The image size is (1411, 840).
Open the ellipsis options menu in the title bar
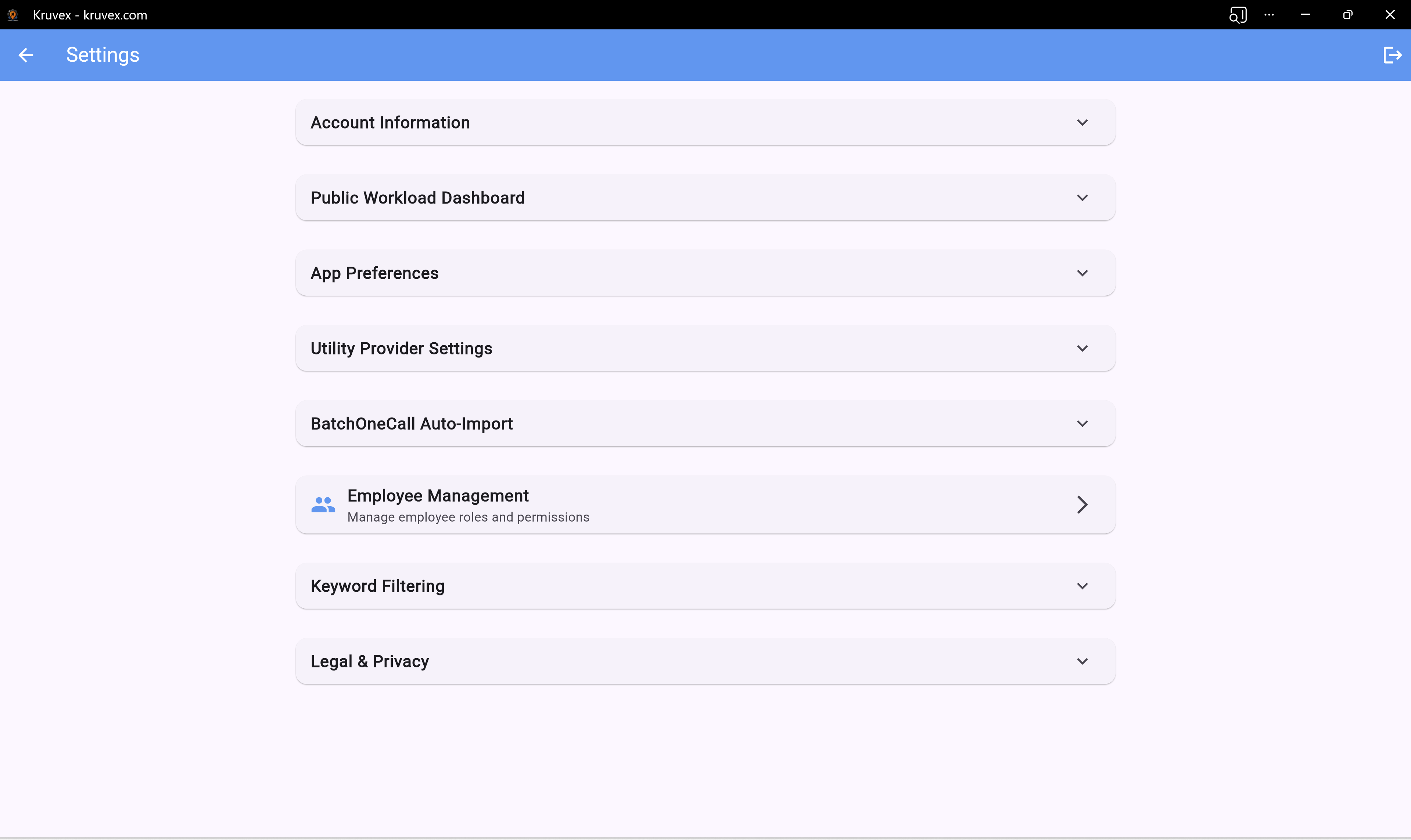[1270, 15]
